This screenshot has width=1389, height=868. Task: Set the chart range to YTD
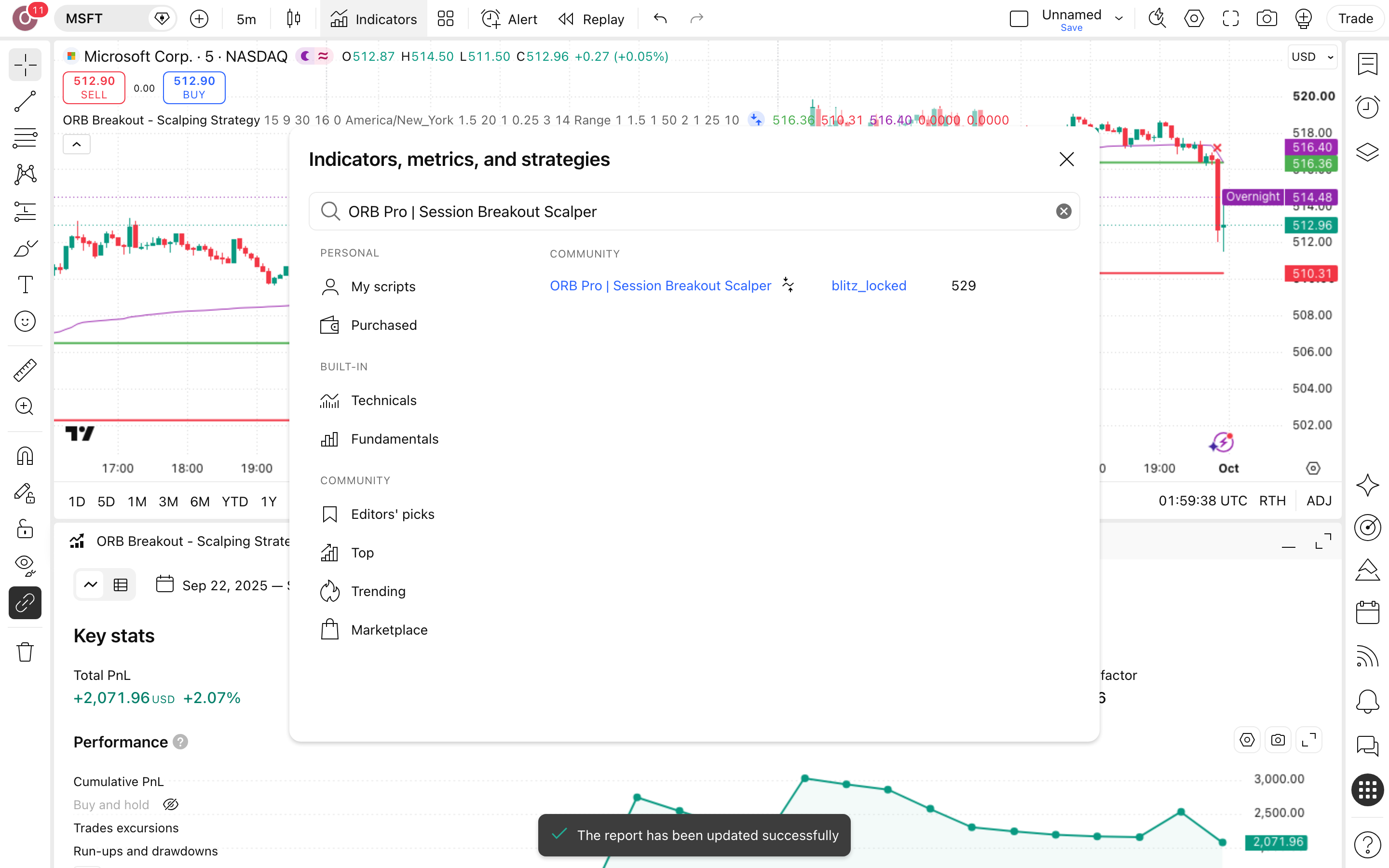235,501
